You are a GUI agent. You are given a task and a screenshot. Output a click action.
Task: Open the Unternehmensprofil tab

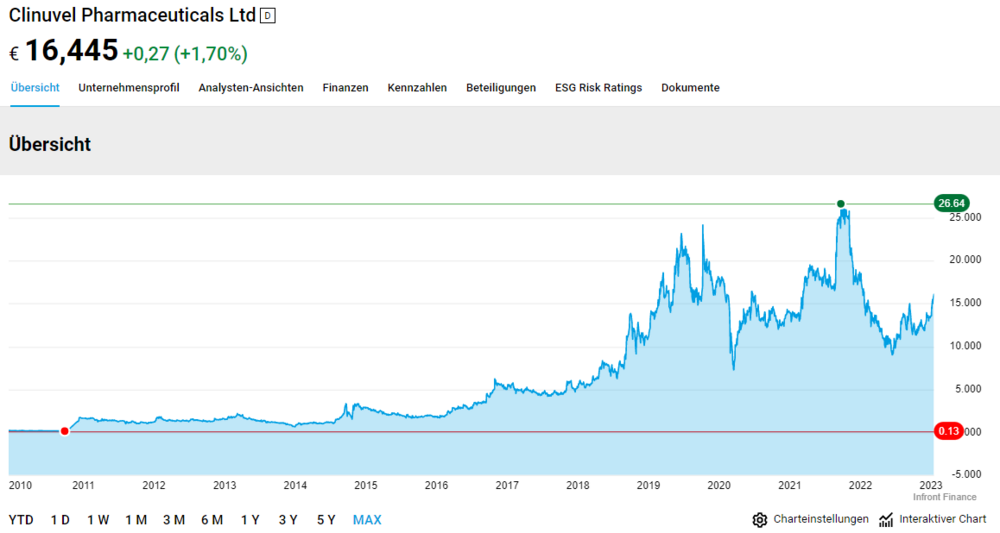point(129,88)
